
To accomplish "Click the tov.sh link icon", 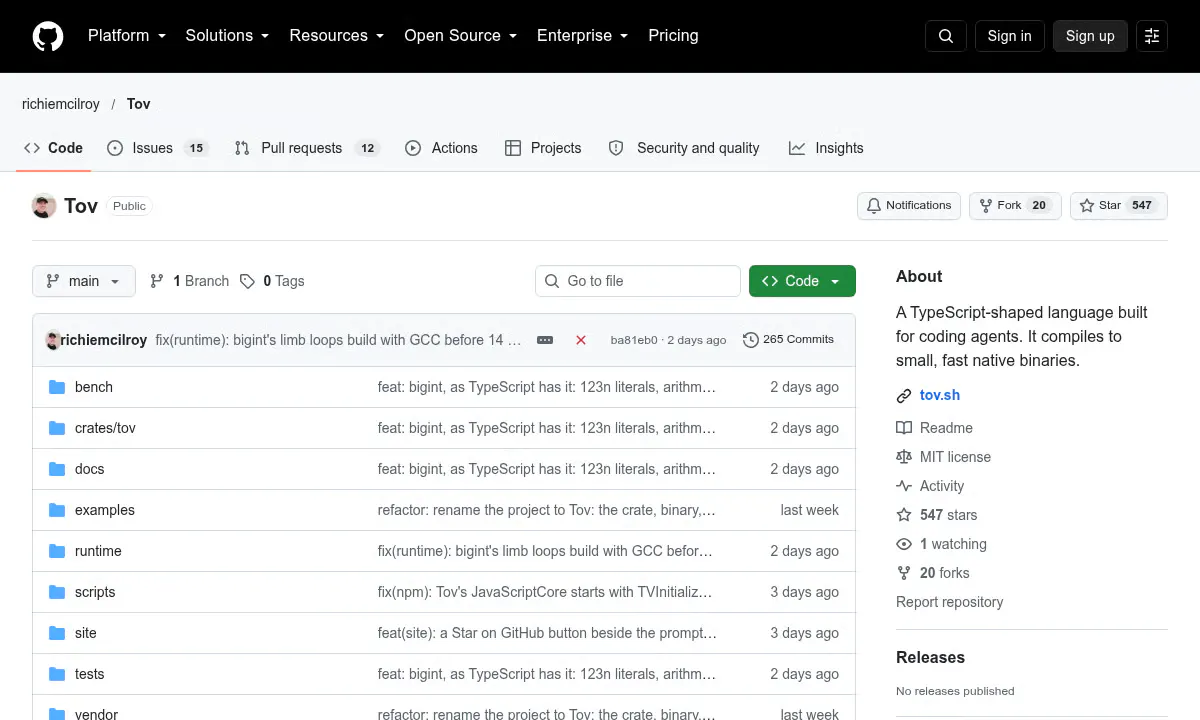I will (904, 395).
